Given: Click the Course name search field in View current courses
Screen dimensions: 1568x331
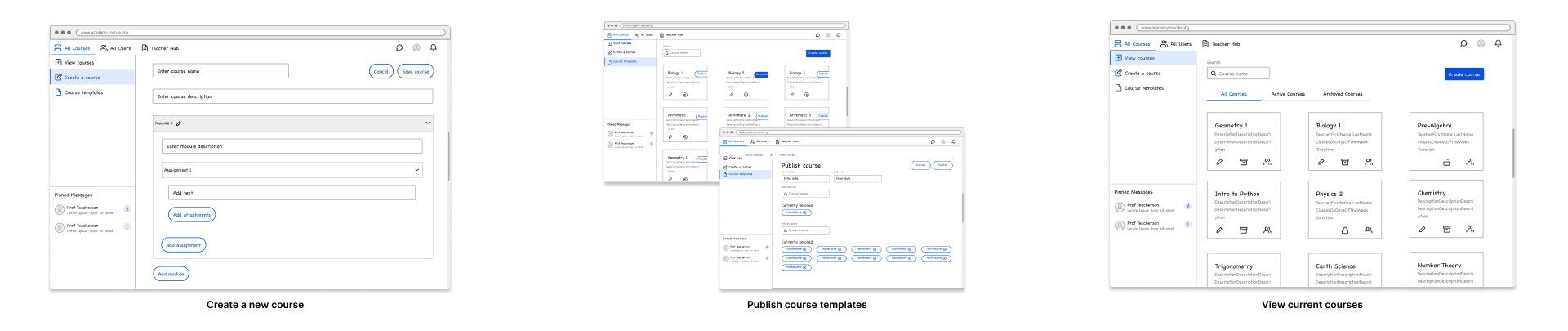Looking at the screenshot, I should [x=1238, y=74].
